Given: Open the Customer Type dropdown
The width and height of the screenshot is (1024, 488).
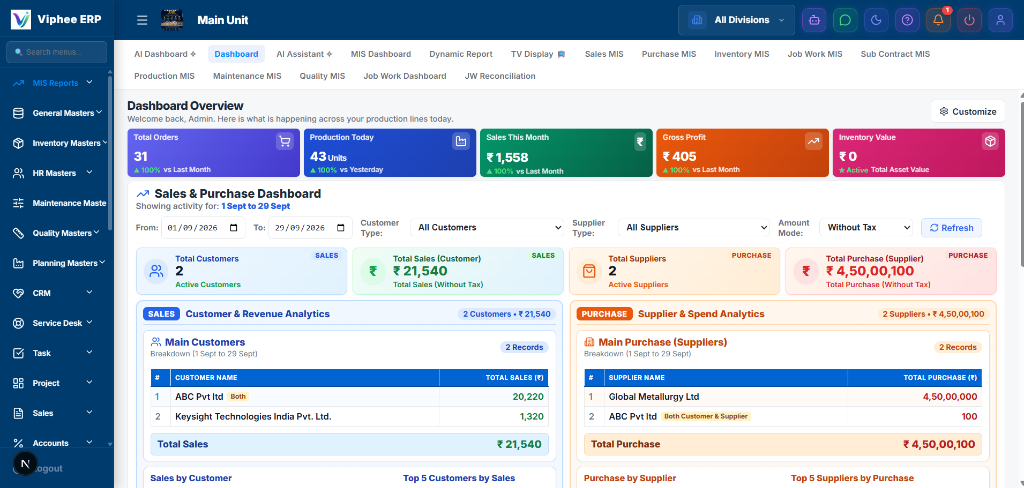Looking at the screenshot, I should point(487,227).
